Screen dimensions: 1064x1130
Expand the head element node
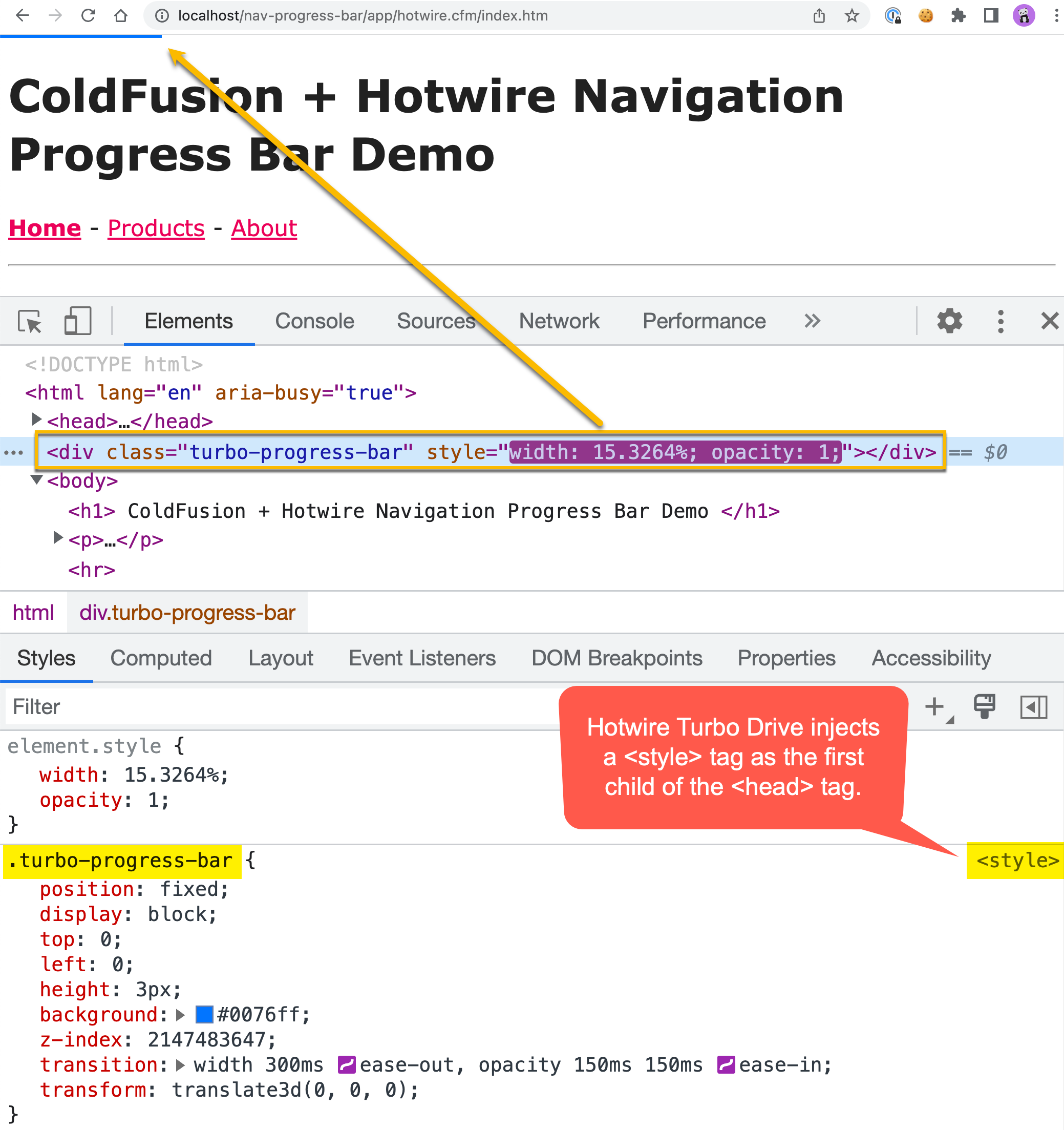pos(36,420)
